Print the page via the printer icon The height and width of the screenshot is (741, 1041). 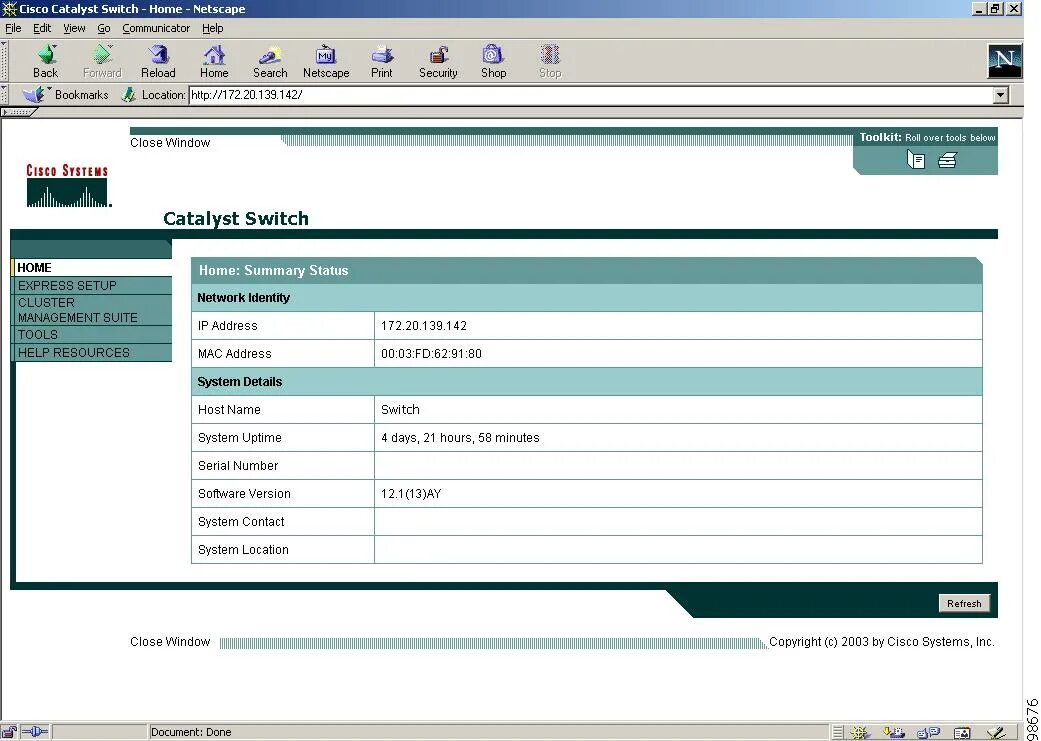(382, 55)
